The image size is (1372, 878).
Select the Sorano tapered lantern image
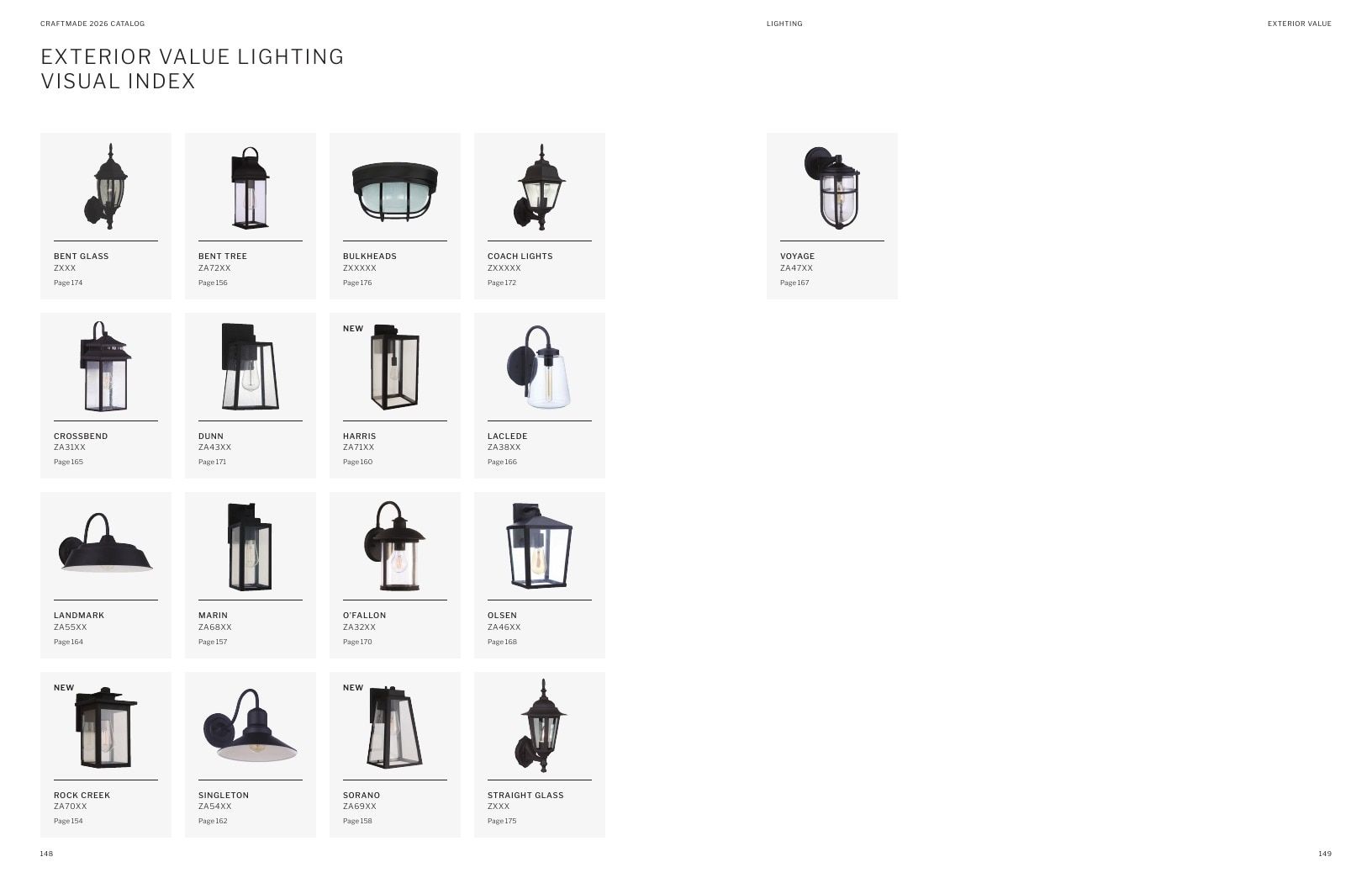(x=394, y=727)
